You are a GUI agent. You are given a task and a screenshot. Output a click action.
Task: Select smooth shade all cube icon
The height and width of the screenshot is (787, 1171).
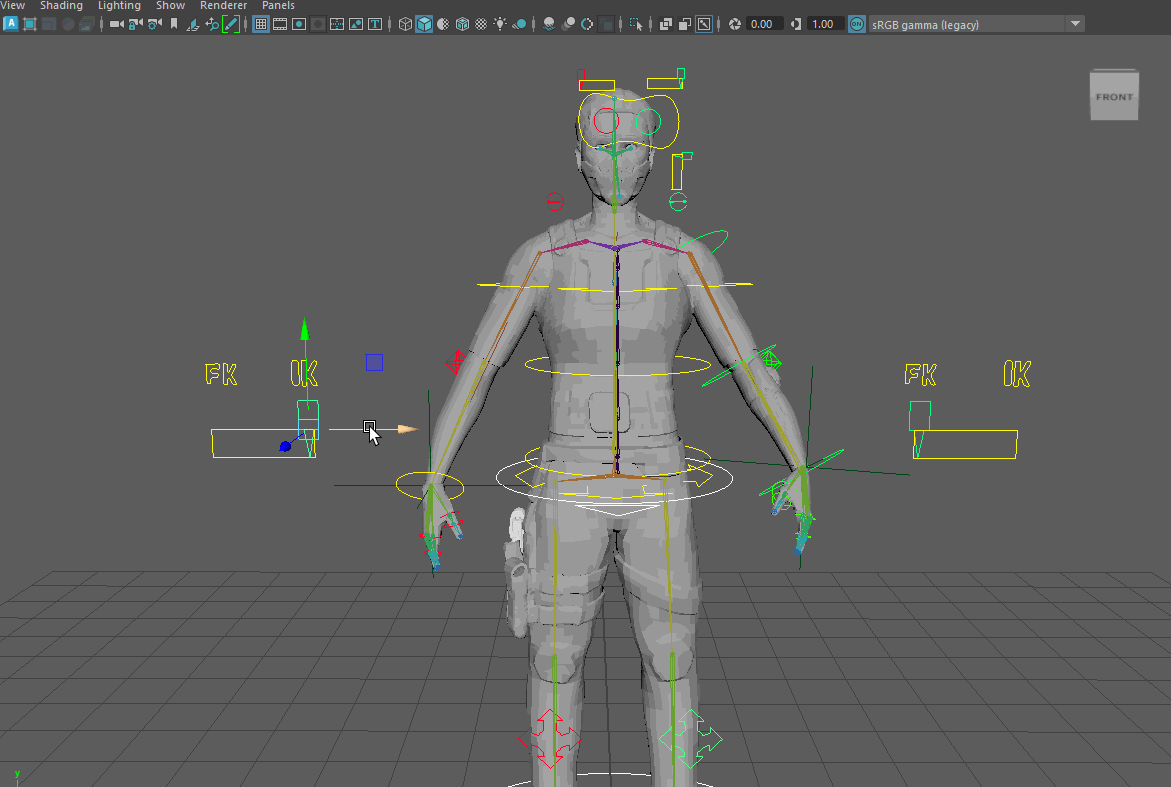click(x=424, y=24)
